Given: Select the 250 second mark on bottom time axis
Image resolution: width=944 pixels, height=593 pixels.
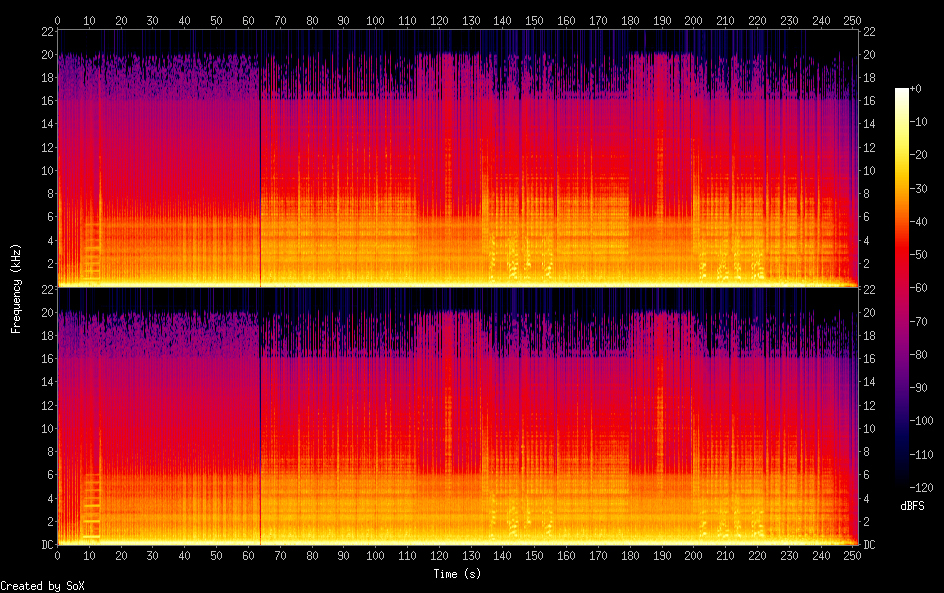Looking at the screenshot, I should (x=851, y=556).
